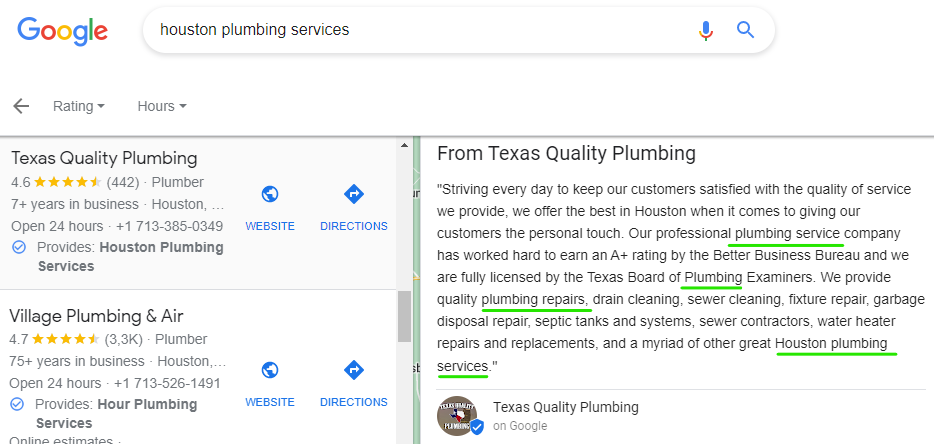Click phone number +1 713-385-0349
Screen dimensions: 934x444
170,226
